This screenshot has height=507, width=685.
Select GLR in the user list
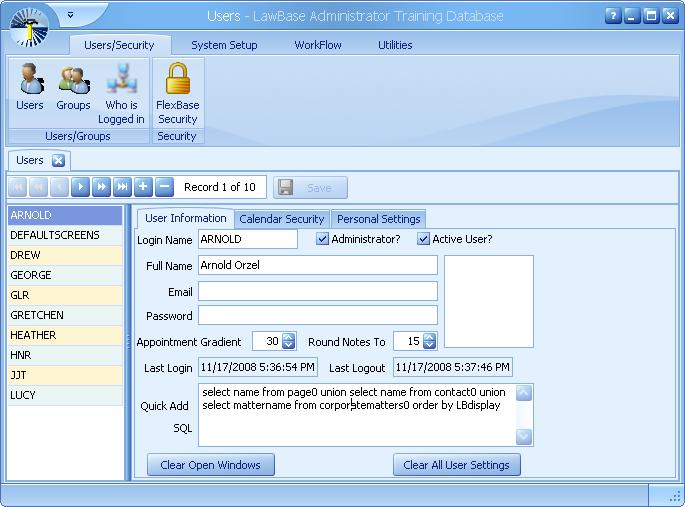click(x=65, y=295)
